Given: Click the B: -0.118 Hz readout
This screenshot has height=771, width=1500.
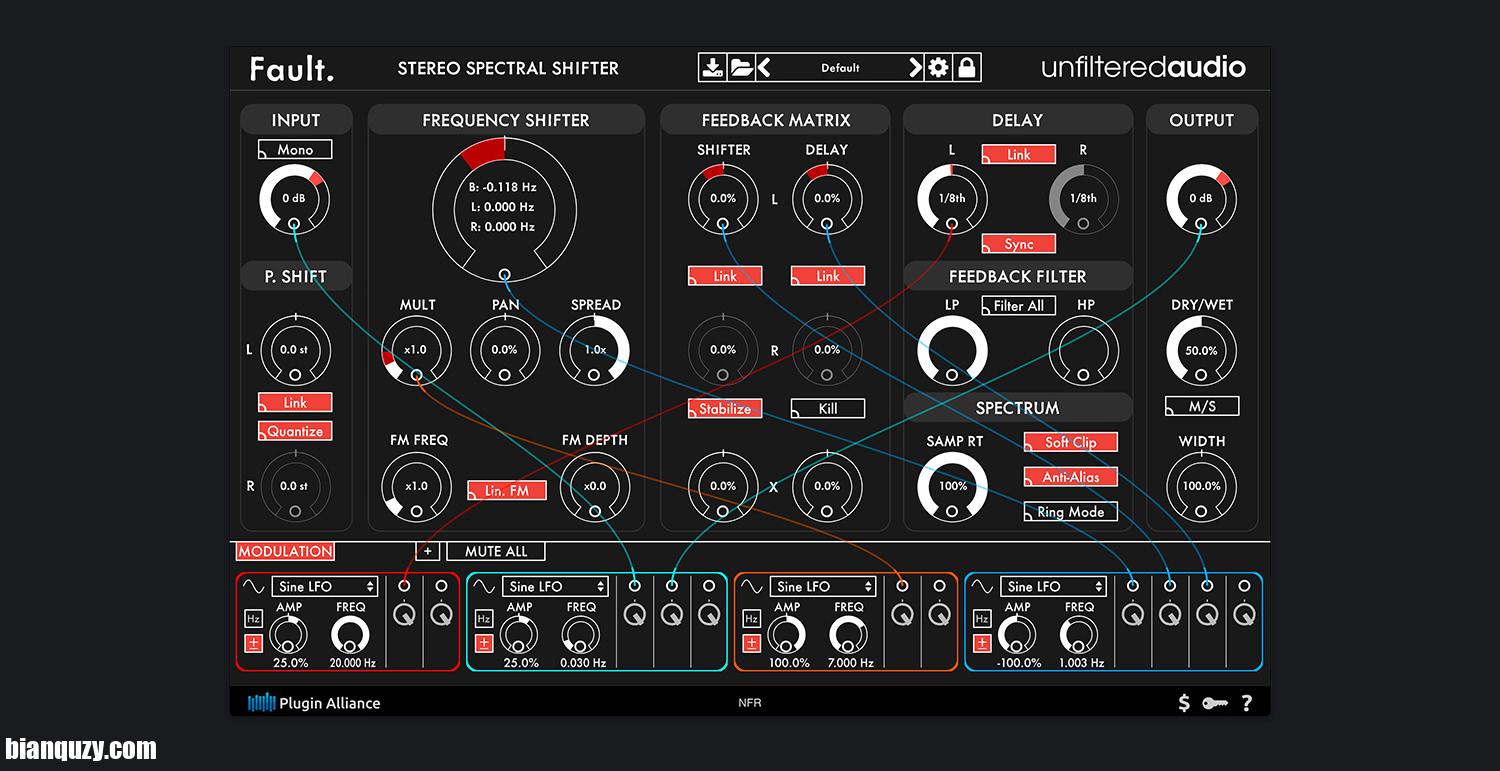Looking at the screenshot, I should pyautogui.click(x=503, y=187).
